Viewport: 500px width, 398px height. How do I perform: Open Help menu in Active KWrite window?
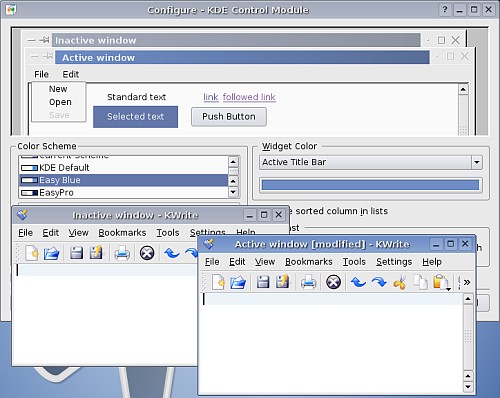click(x=432, y=262)
